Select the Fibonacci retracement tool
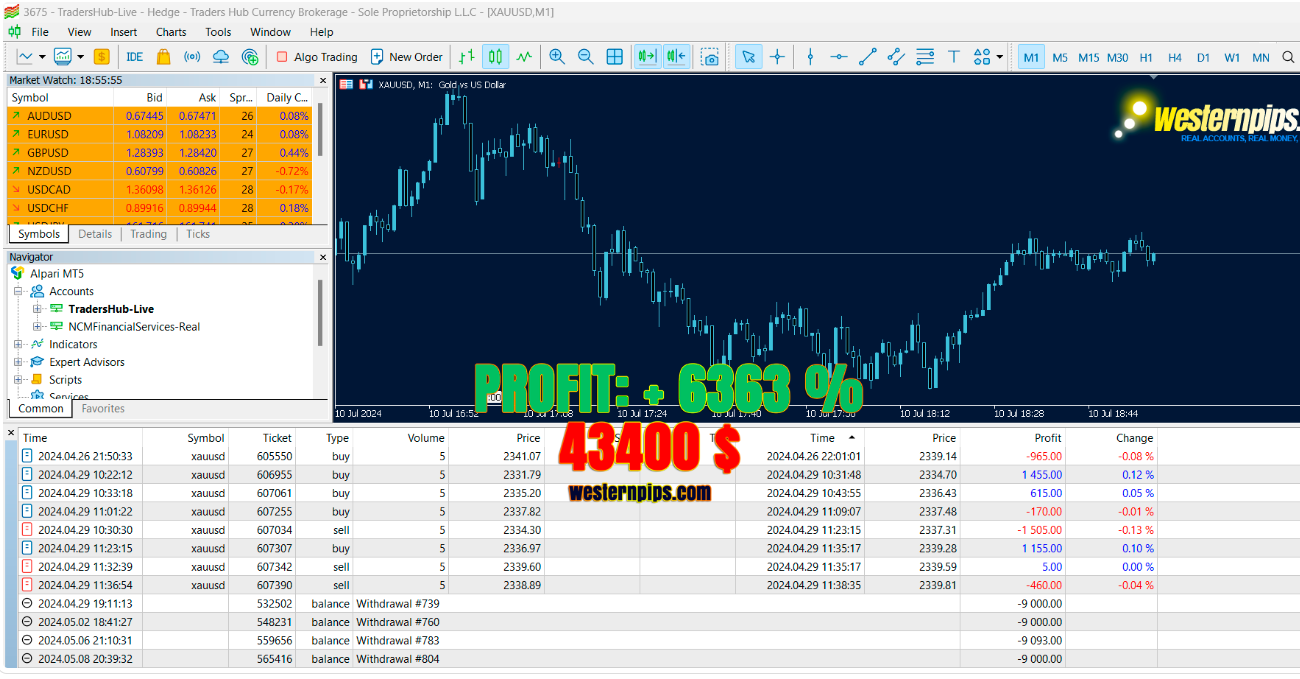The height and width of the screenshot is (679, 1300). point(925,57)
